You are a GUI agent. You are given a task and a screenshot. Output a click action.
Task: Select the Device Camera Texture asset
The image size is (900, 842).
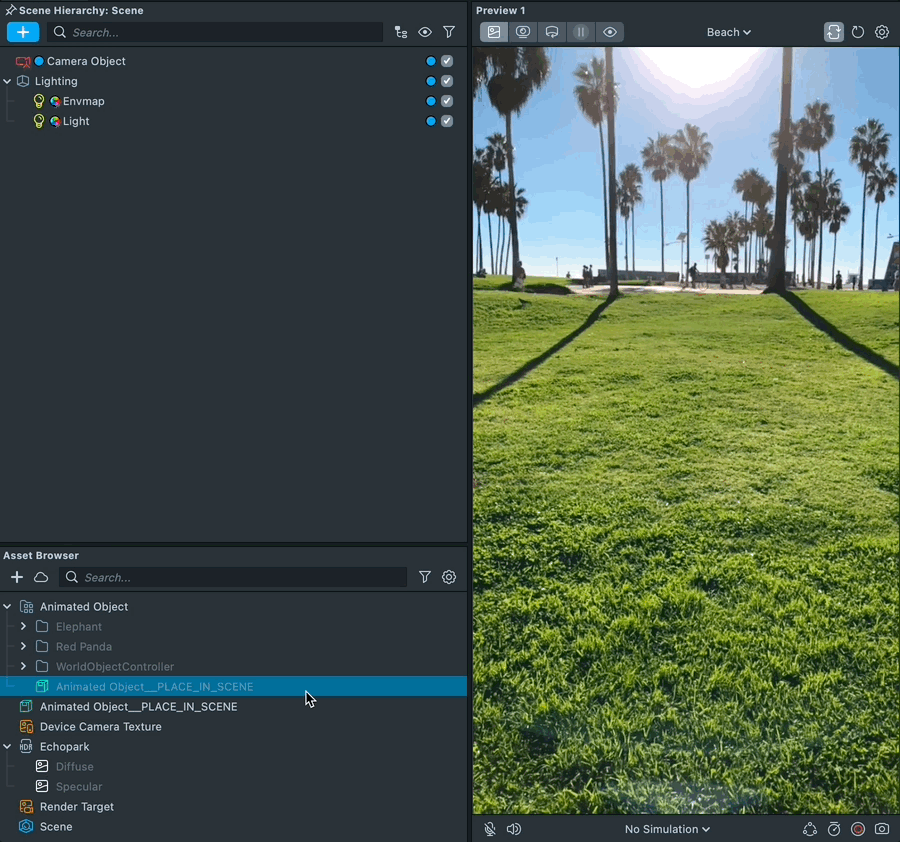click(100, 727)
